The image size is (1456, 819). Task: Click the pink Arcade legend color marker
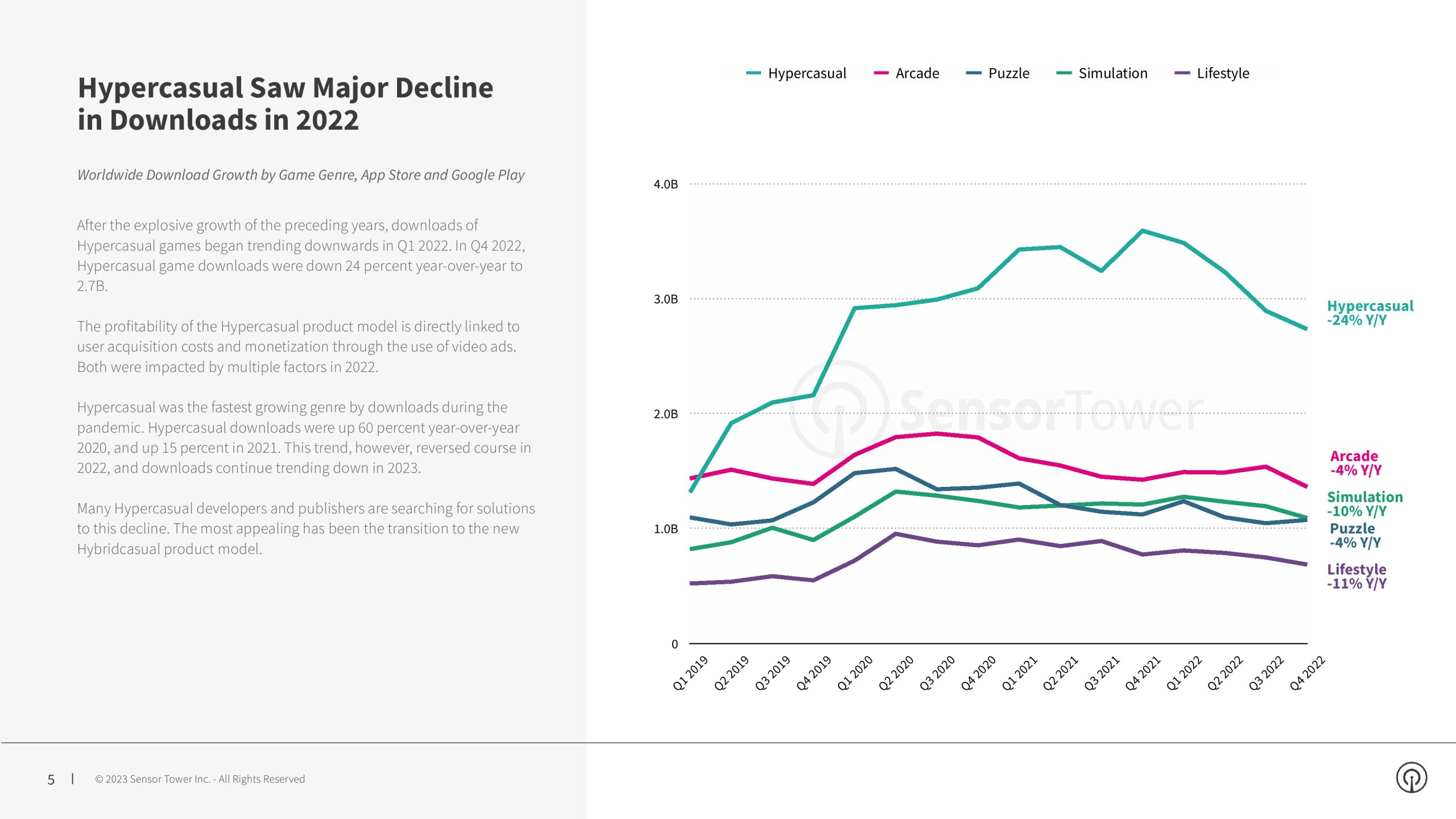(x=880, y=73)
